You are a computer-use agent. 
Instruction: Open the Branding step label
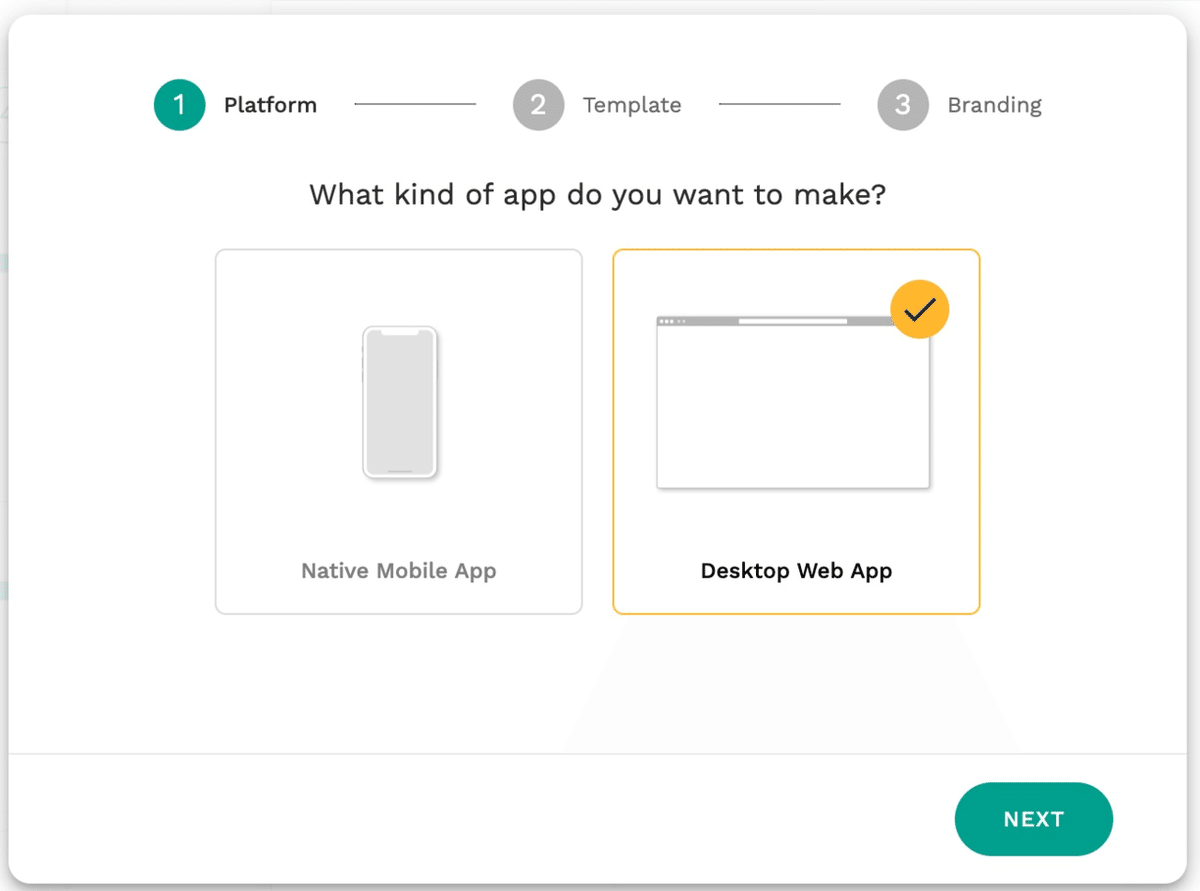[994, 105]
